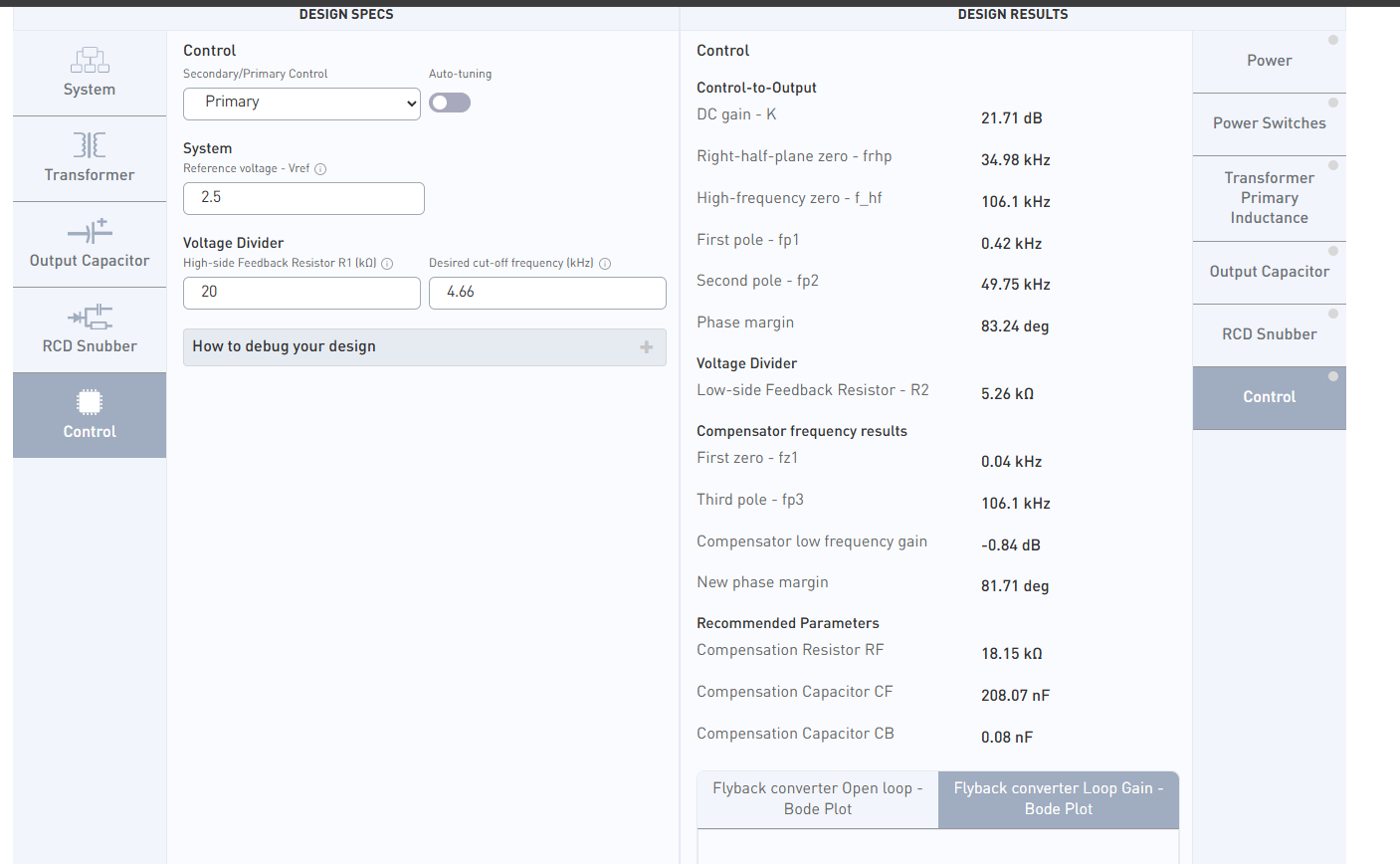Click the Reference voltage Vref input field

[303, 198]
